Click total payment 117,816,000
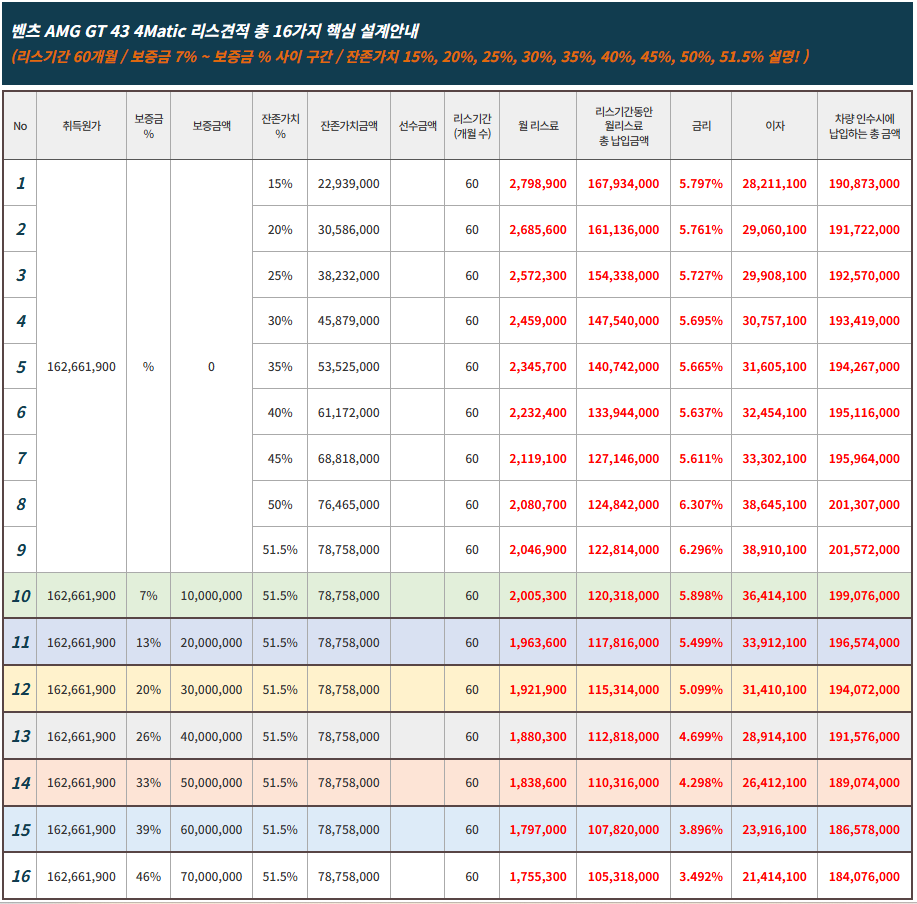 pos(623,643)
